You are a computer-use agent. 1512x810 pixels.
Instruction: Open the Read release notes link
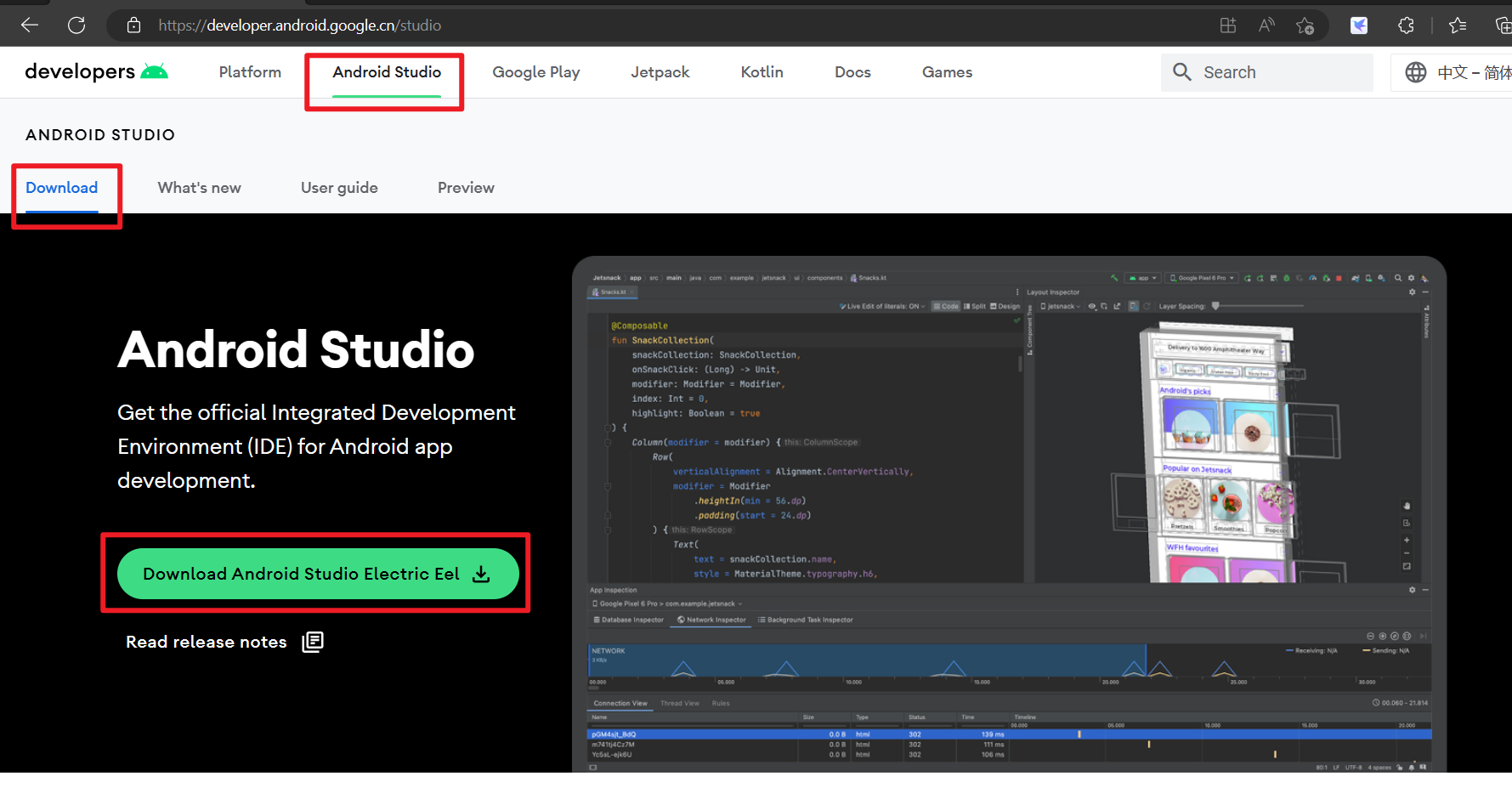pyautogui.click(x=207, y=642)
